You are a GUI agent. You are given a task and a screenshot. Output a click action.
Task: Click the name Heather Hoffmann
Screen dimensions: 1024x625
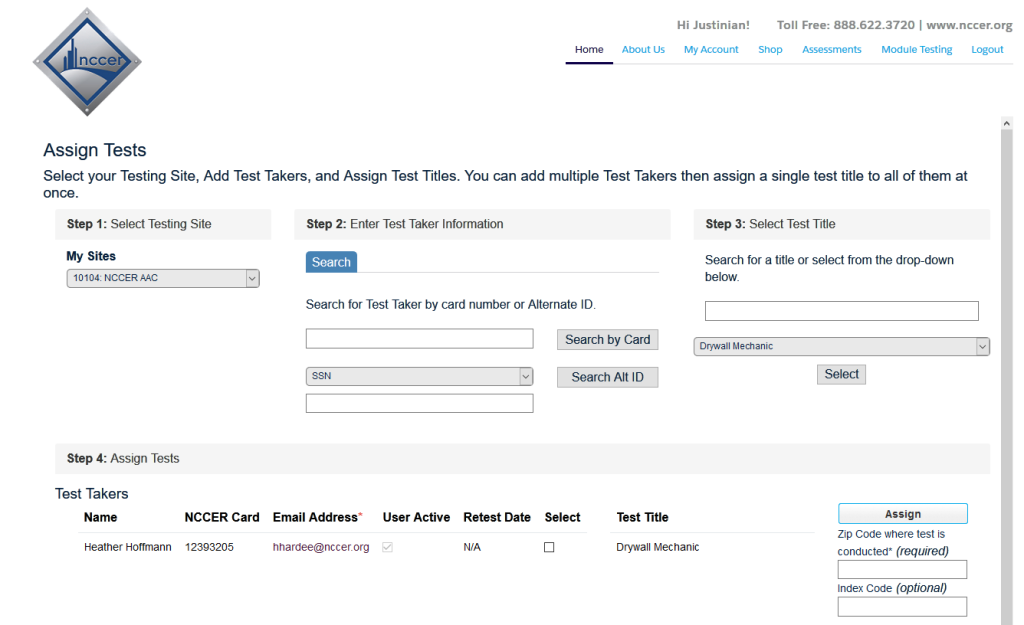[127, 547]
